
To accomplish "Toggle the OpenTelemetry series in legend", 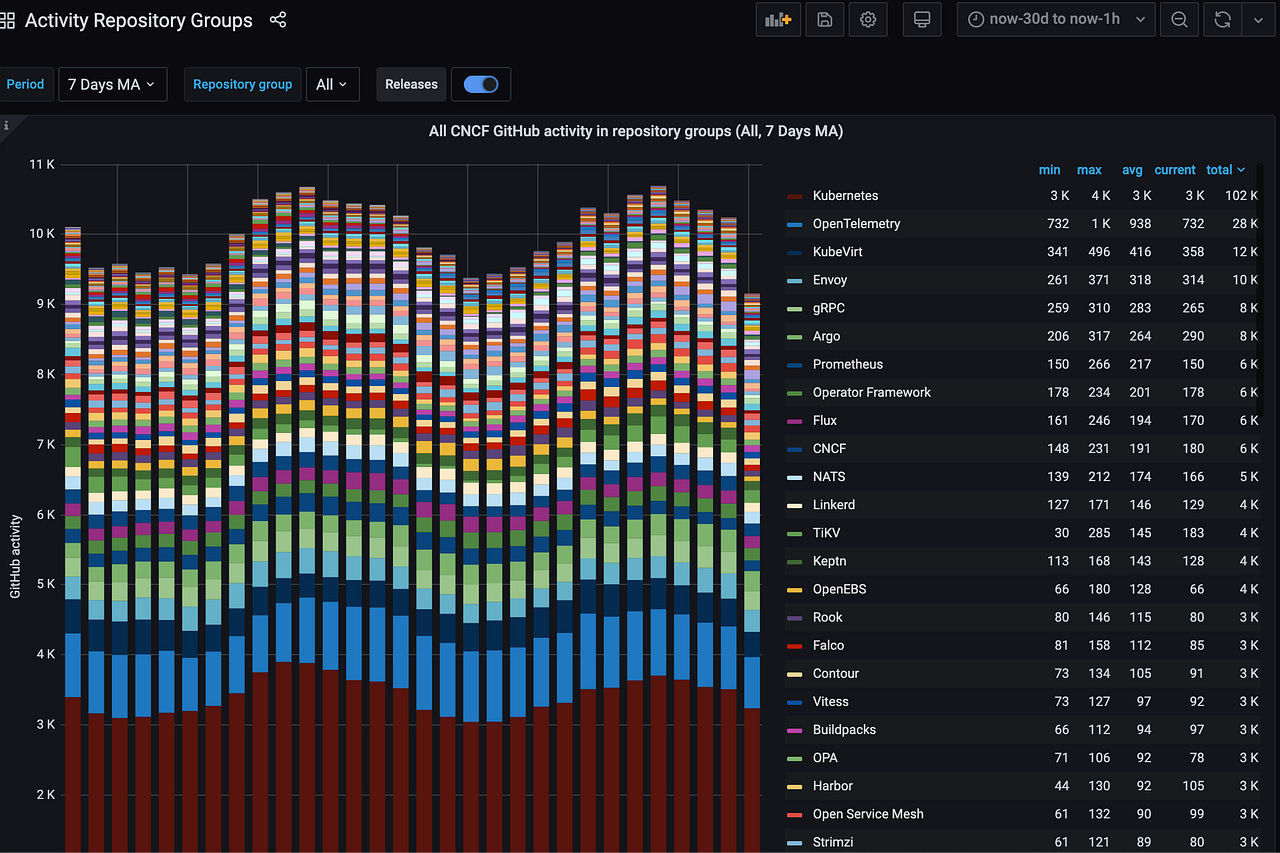I will 856,224.
